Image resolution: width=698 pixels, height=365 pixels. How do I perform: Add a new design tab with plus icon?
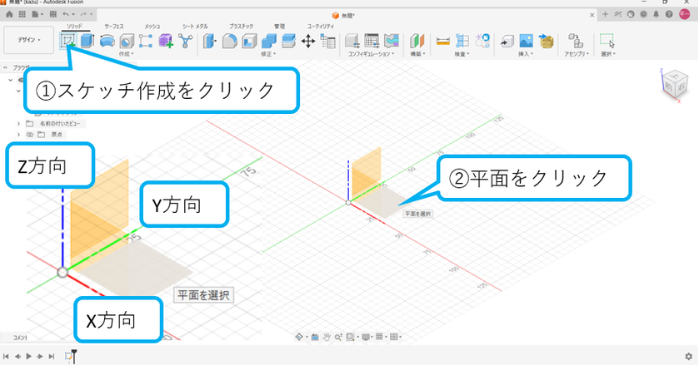[605, 15]
